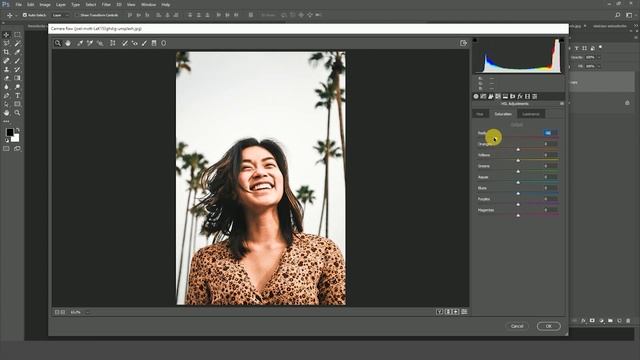640x360 pixels.
Task: Choose the Graduated Filter tool
Action: 154,43
